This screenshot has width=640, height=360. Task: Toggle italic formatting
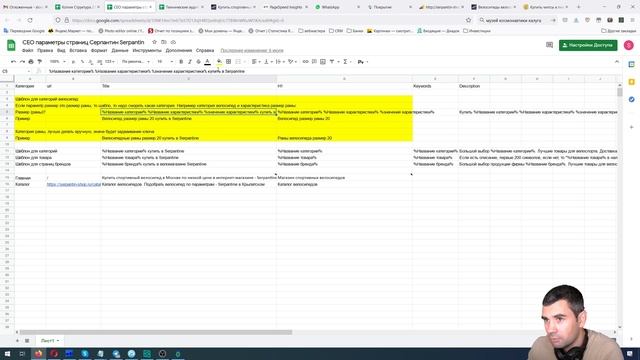(189, 62)
